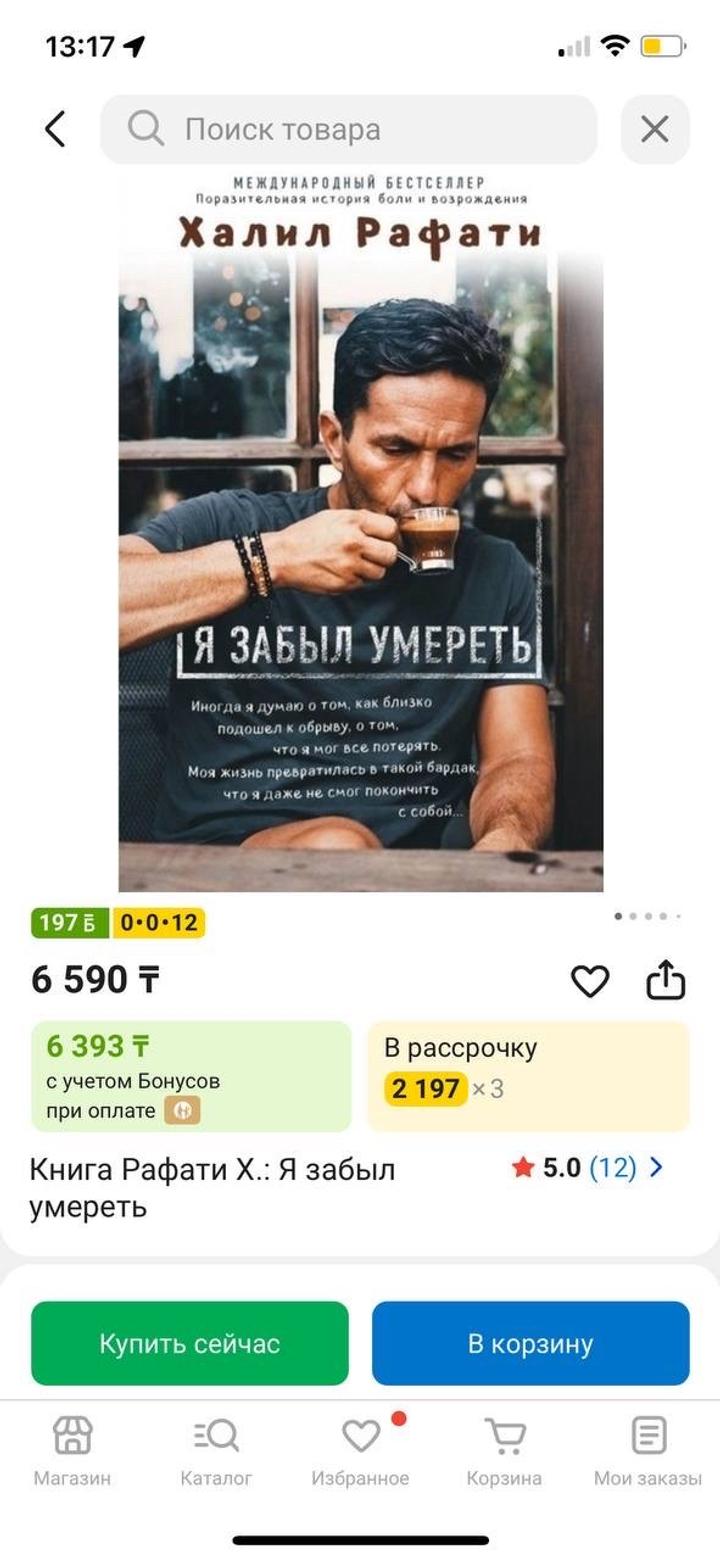Tap the back arrow icon
The image size is (720, 1559).
coord(55,129)
